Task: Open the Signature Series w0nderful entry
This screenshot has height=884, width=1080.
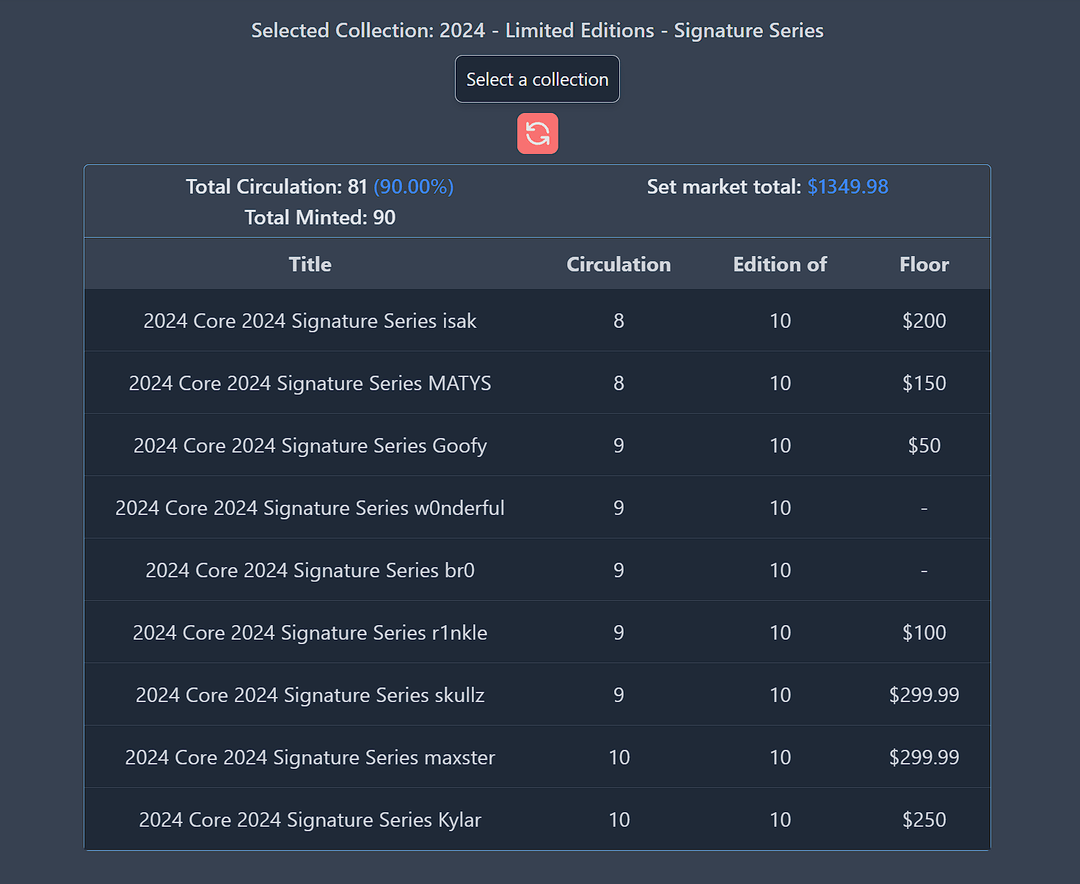Action: 310,508
